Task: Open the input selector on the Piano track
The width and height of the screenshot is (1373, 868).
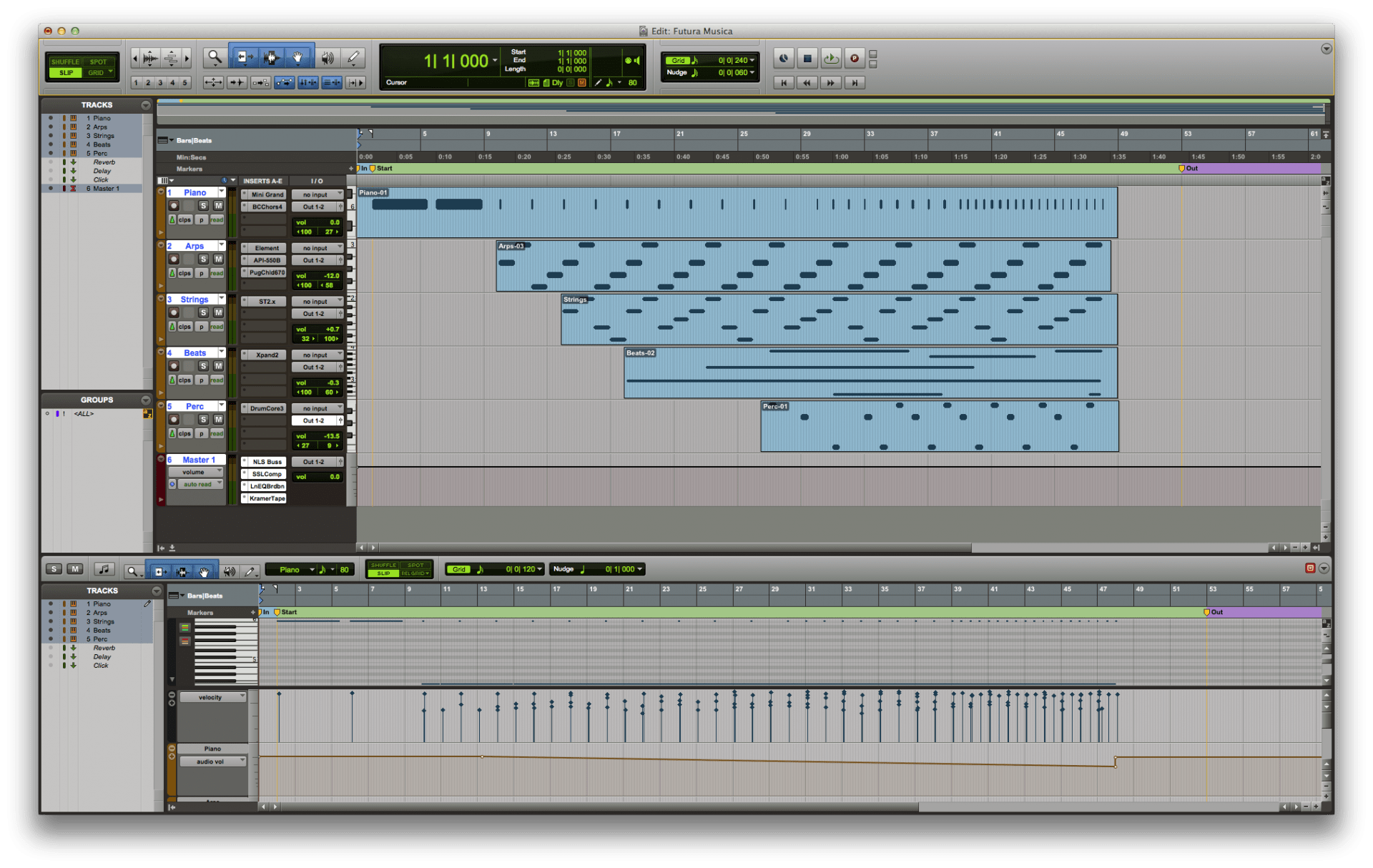Action: tap(318, 194)
